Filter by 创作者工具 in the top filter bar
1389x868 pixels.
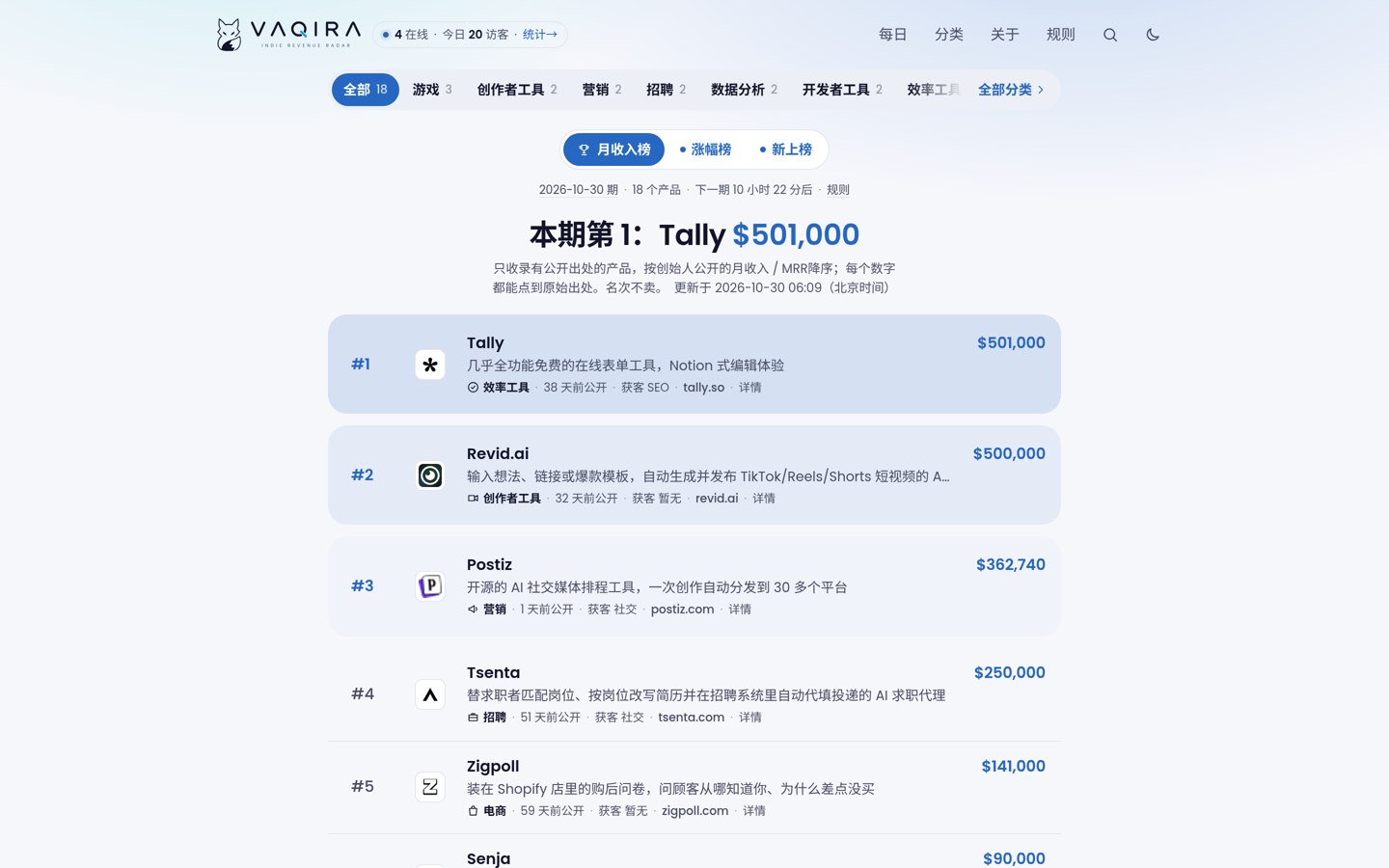(517, 90)
